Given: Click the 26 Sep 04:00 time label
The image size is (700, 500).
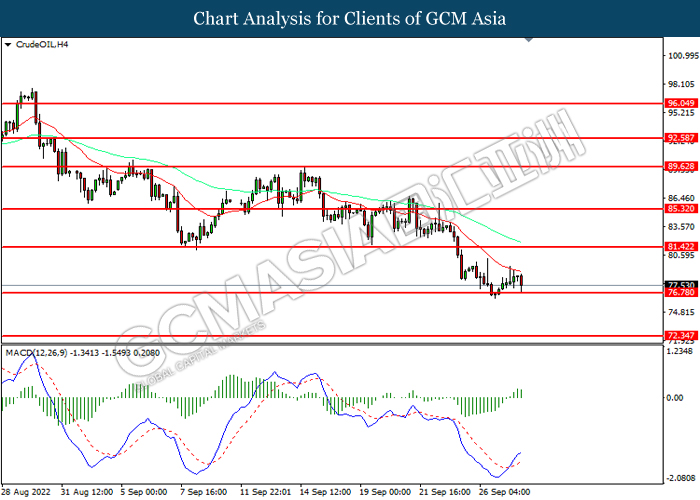Looking at the screenshot, I should 505,492.
